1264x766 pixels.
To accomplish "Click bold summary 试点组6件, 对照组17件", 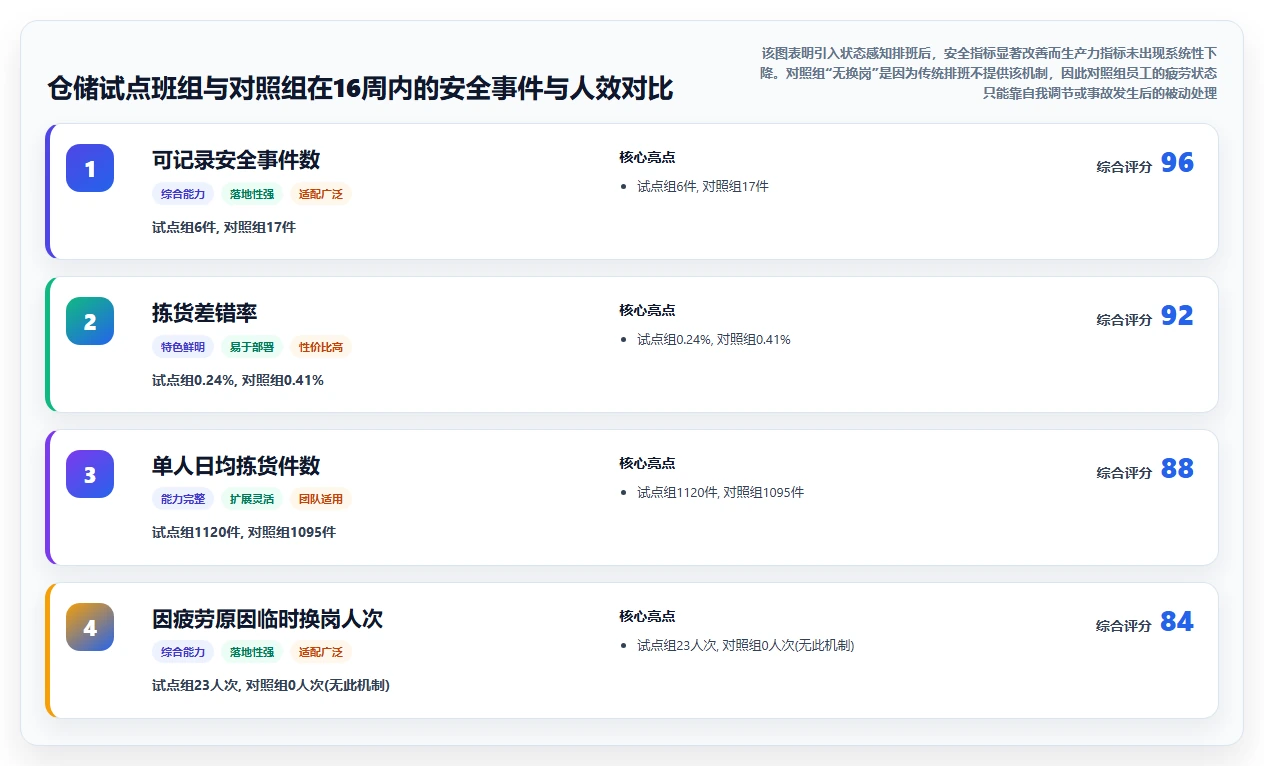I will (224, 227).
